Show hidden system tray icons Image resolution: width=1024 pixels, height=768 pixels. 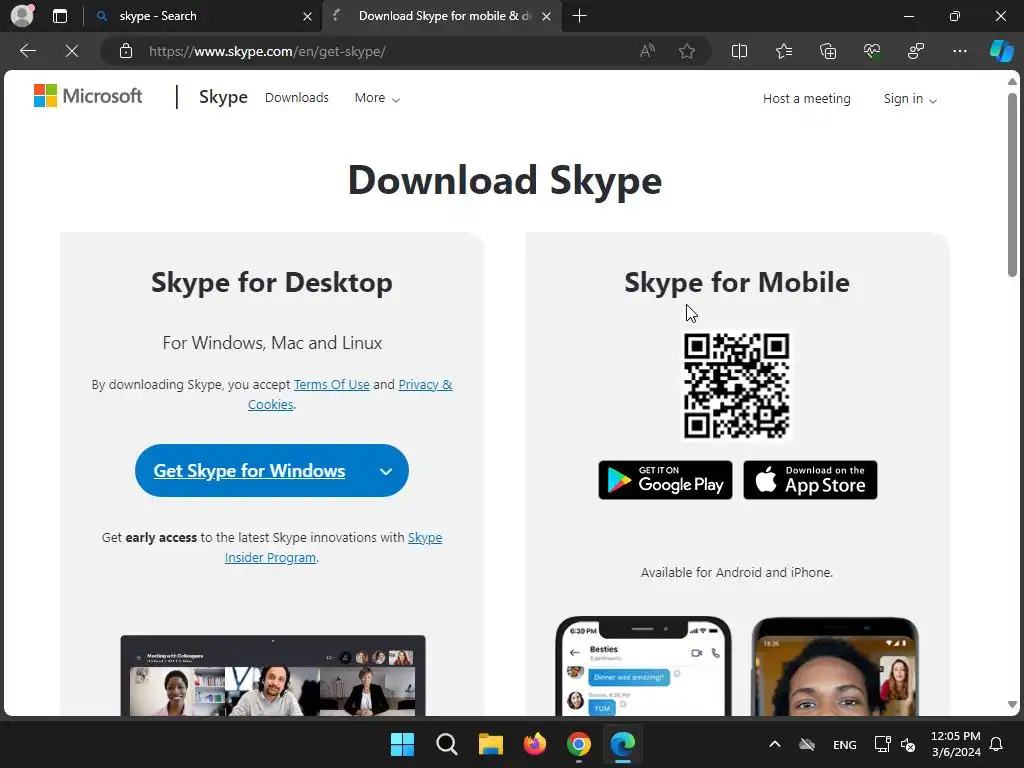[775, 744]
